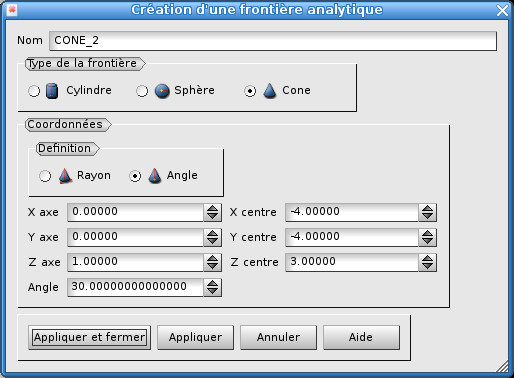Select the Cylindre radio button
This screenshot has width=514, height=378.
[x=34, y=91]
